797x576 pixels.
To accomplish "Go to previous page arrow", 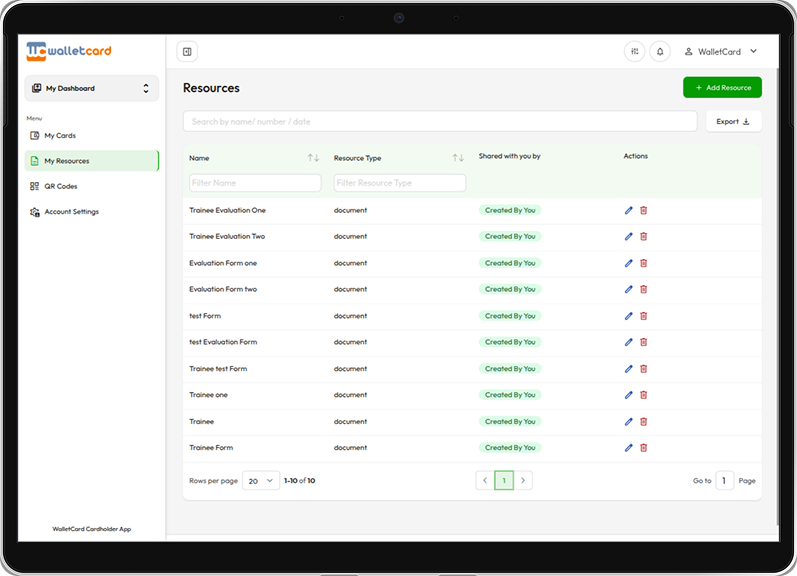I will click(485, 480).
